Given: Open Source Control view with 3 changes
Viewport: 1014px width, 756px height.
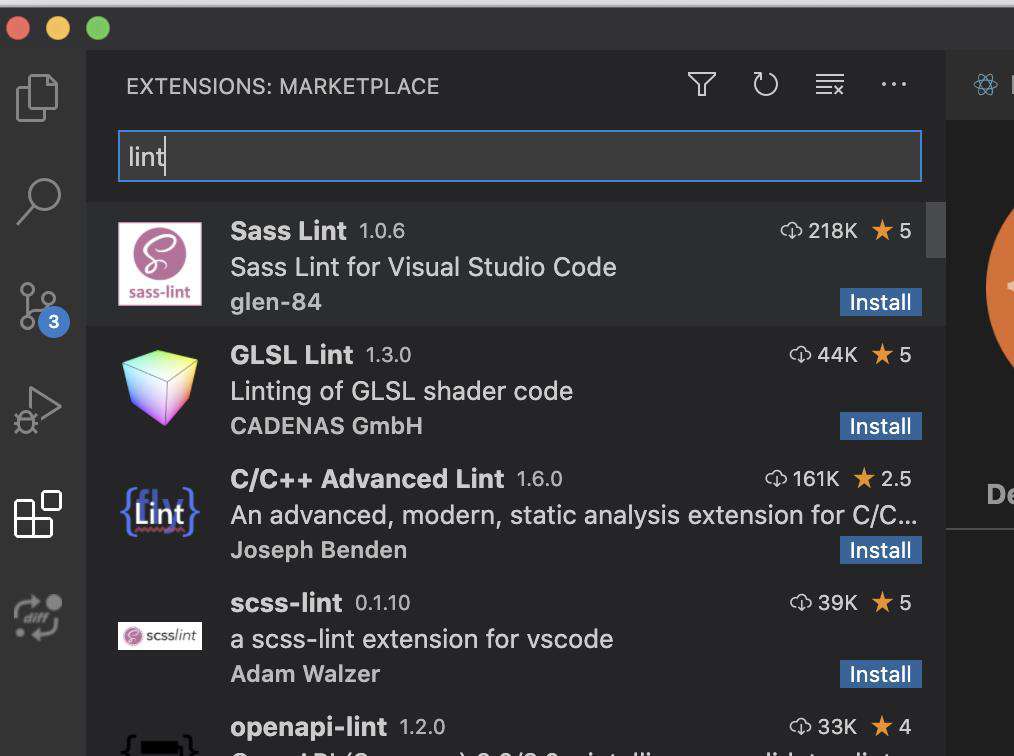Looking at the screenshot, I should [x=43, y=309].
